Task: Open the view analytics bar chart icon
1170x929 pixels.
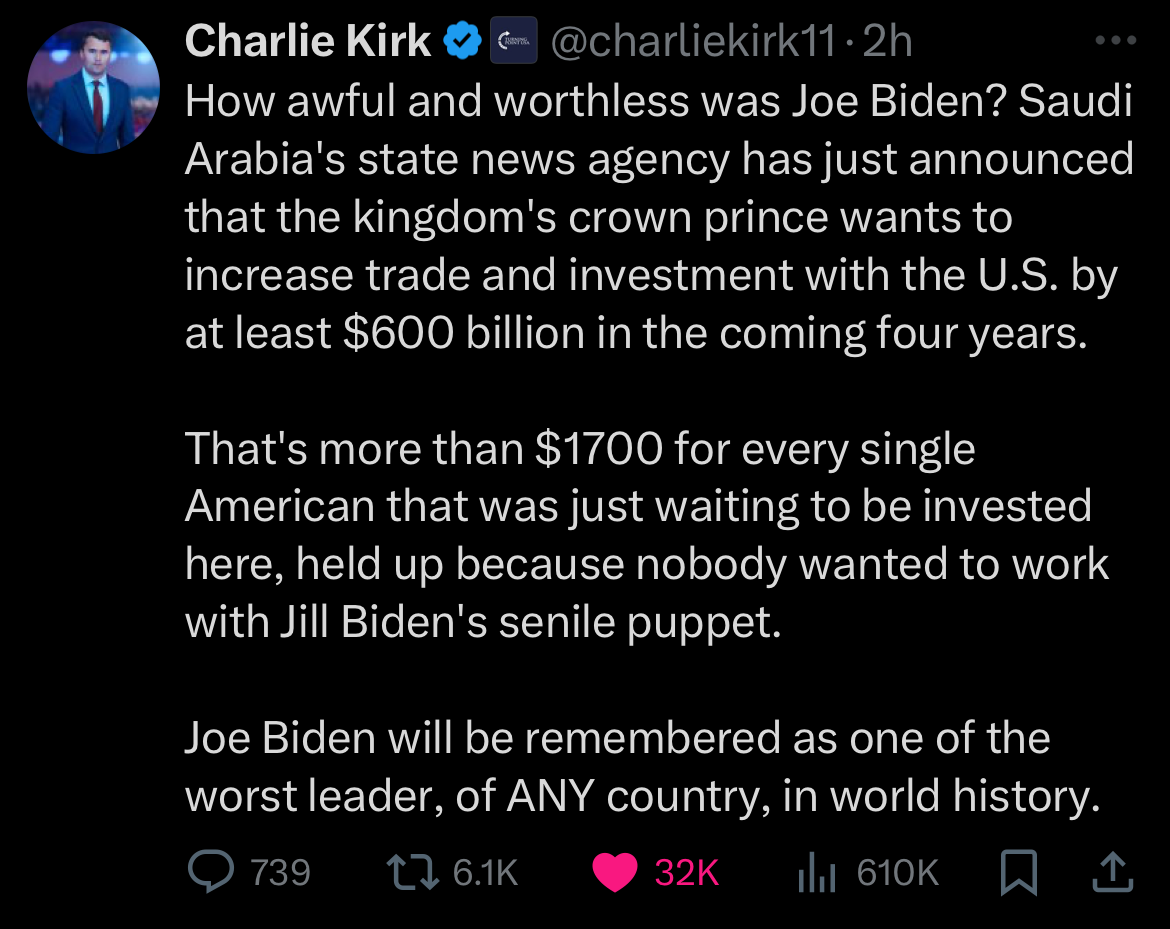Action: tap(816, 873)
